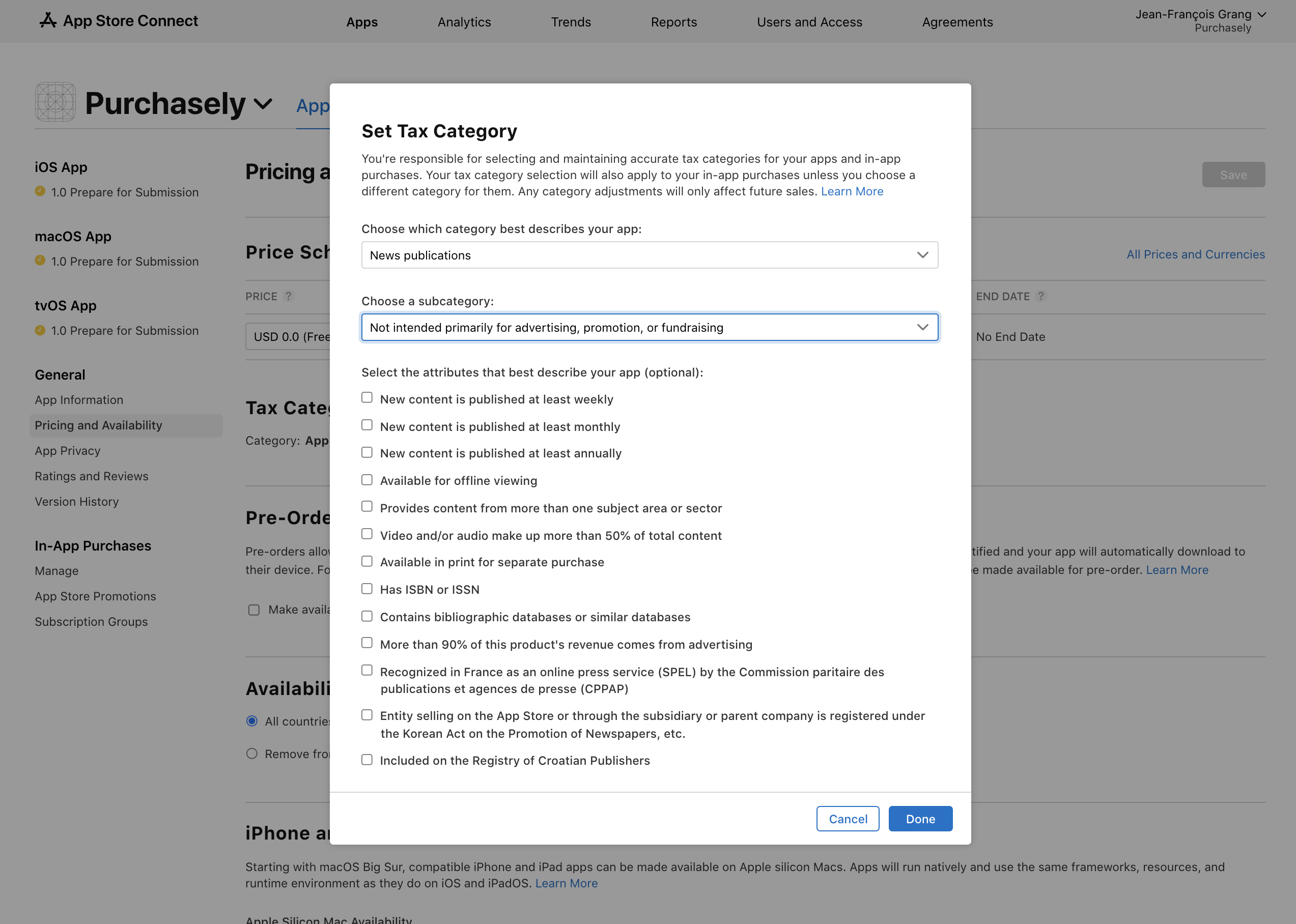Screen dimensions: 1296x924
Task: Select macOS App 1.0 Prepare for Submission
Action: click(125, 261)
